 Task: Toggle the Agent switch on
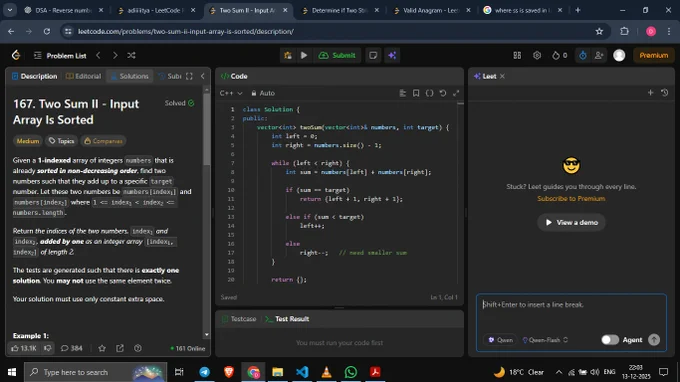(609, 340)
